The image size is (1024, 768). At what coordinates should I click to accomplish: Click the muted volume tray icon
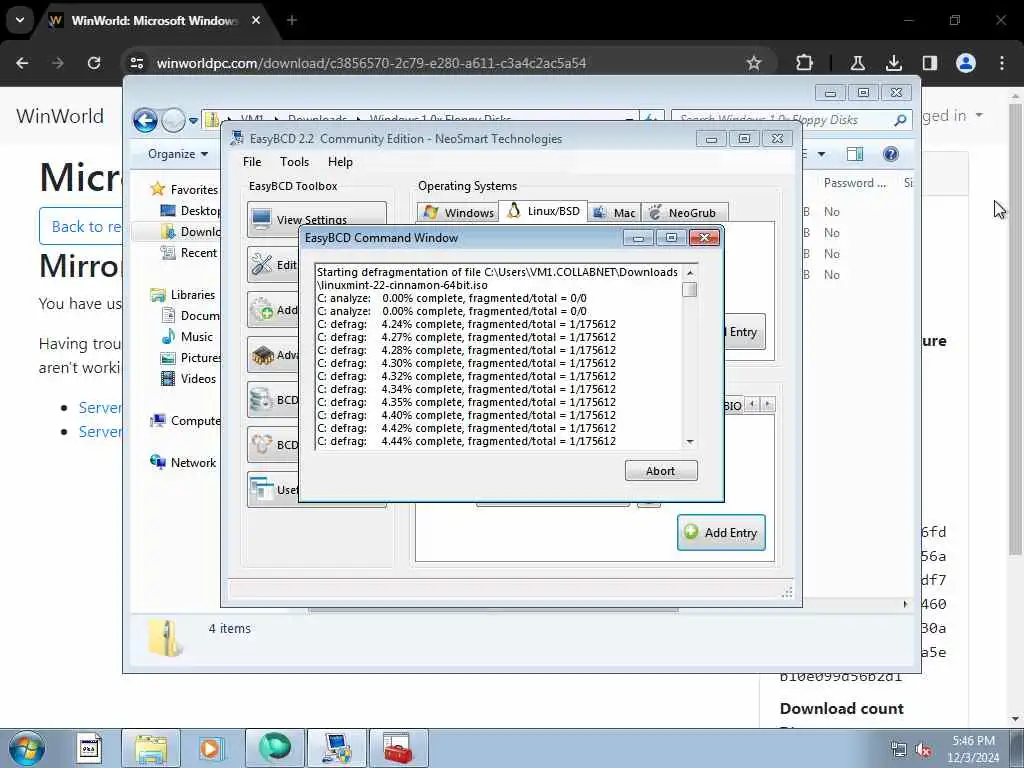click(x=923, y=750)
